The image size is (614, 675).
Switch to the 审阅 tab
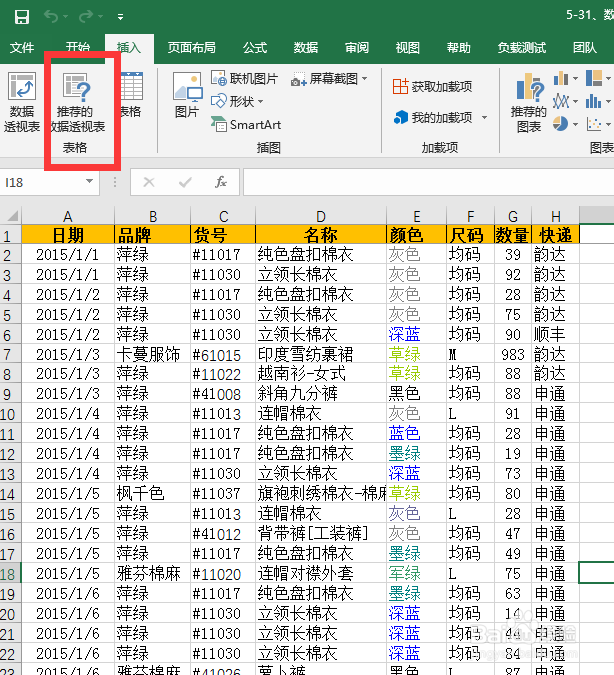point(357,47)
